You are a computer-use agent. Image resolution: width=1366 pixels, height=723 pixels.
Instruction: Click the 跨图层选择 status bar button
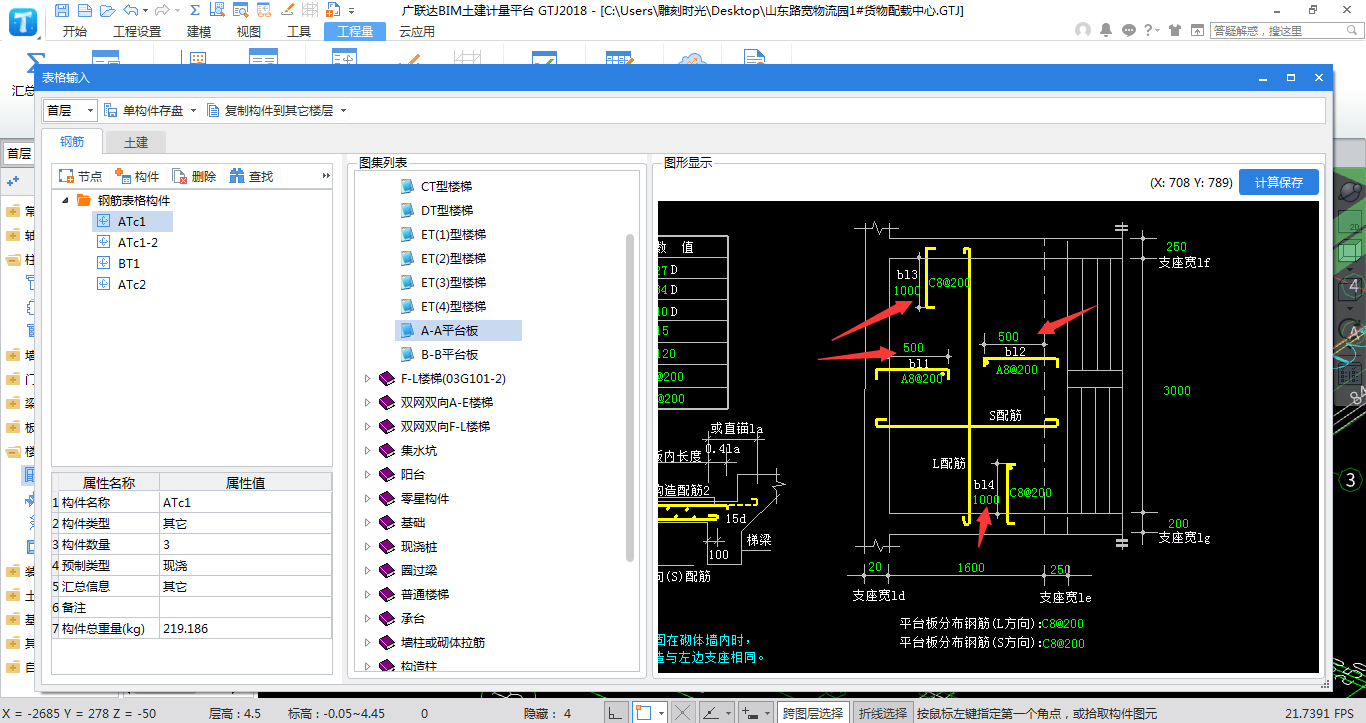[812, 713]
